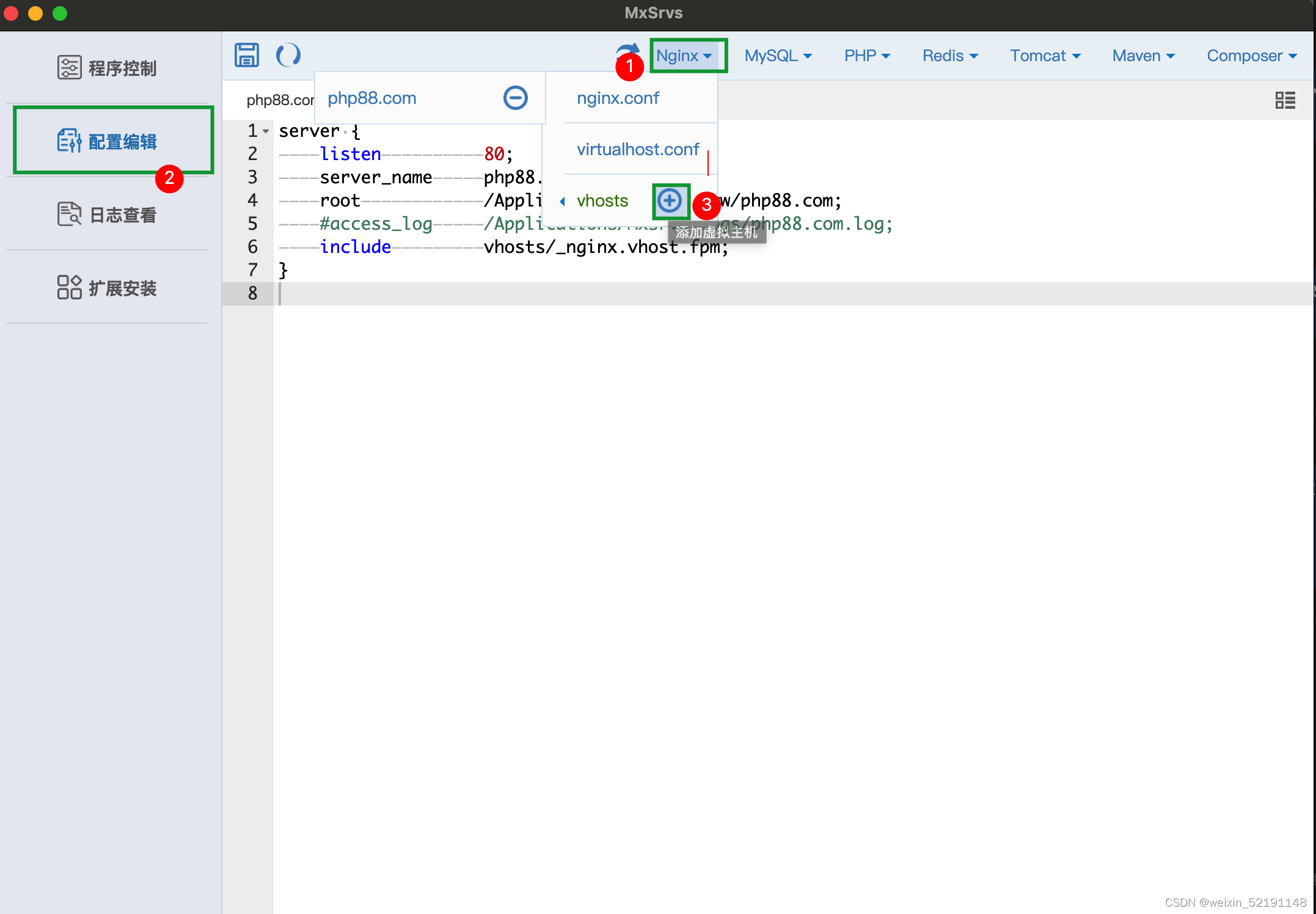
Task: Select nginx.conf from the menu
Action: [x=618, y=98]
